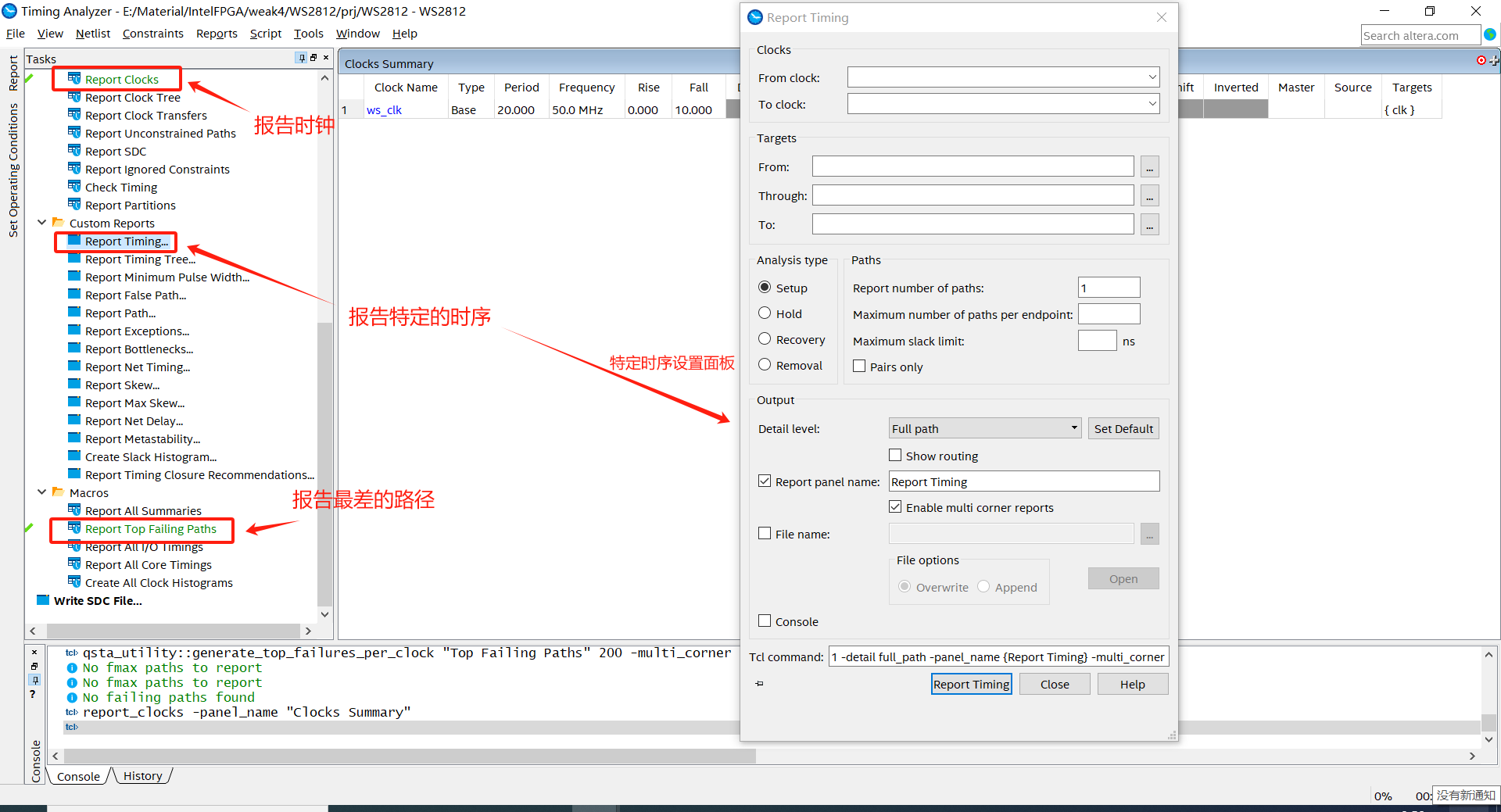Image resolution: width=1501 pixels, height=812 pixels.
Task: Click the Close button in the dialog
Action: click(x=1055, y=684)
